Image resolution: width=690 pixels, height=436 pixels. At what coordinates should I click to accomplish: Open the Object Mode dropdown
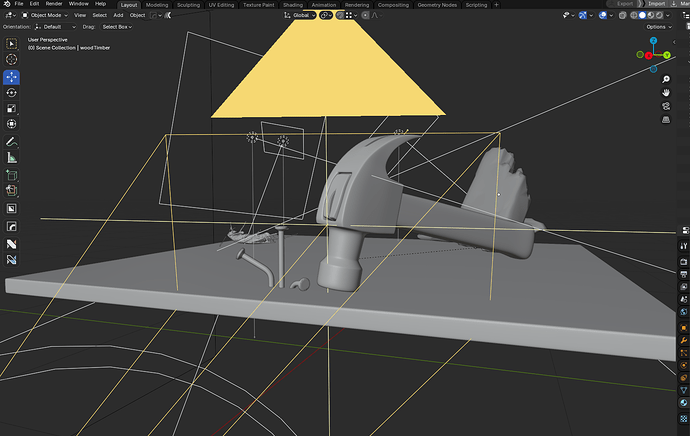tap(45, 15)
